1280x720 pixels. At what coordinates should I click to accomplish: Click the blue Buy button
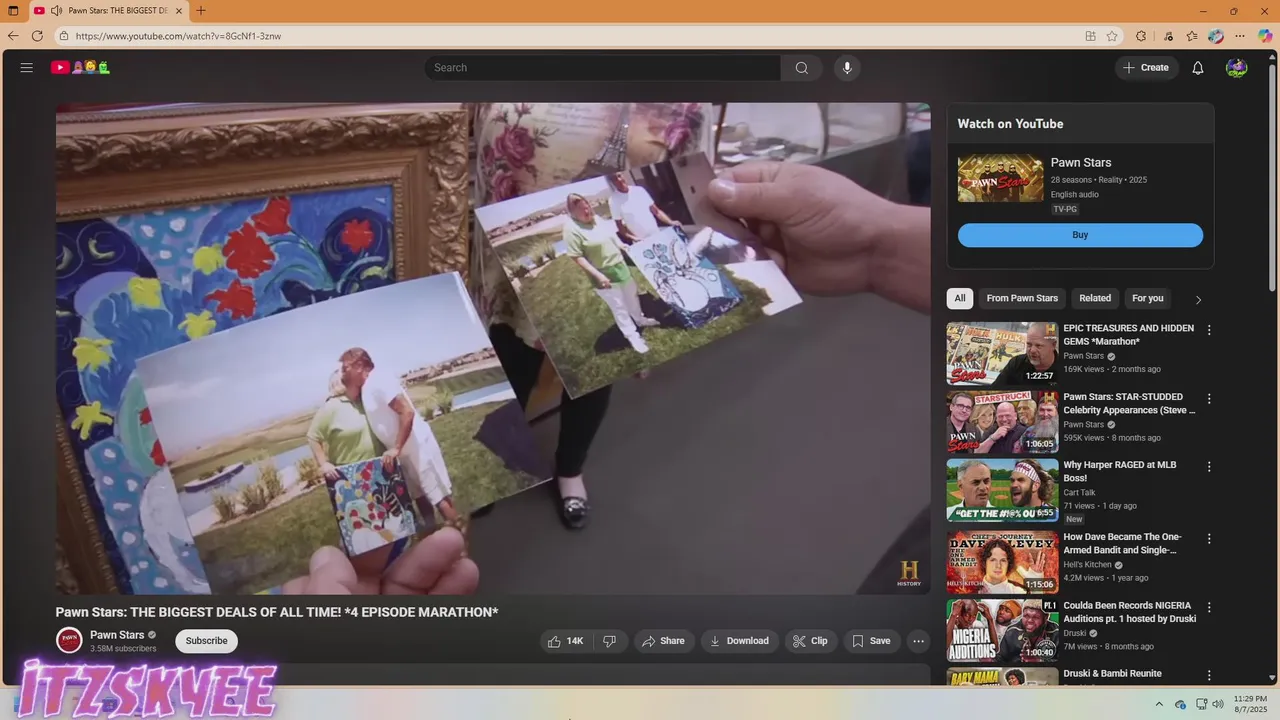[x=1080, y=235]
